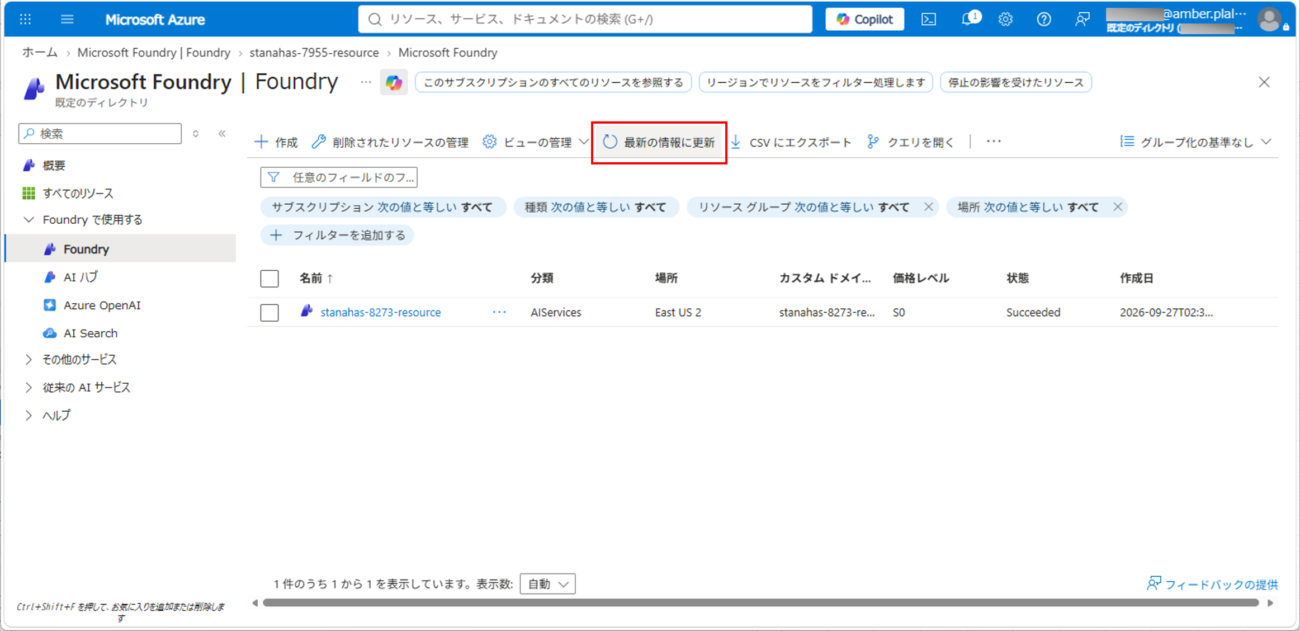Click クエリを開く

(x=911, y=142)
